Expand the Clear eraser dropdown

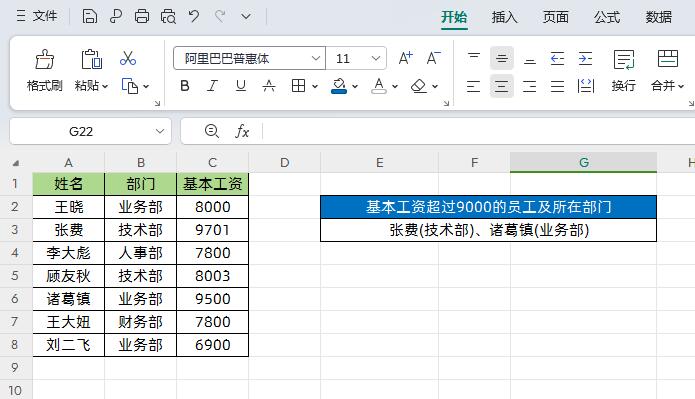435,86
